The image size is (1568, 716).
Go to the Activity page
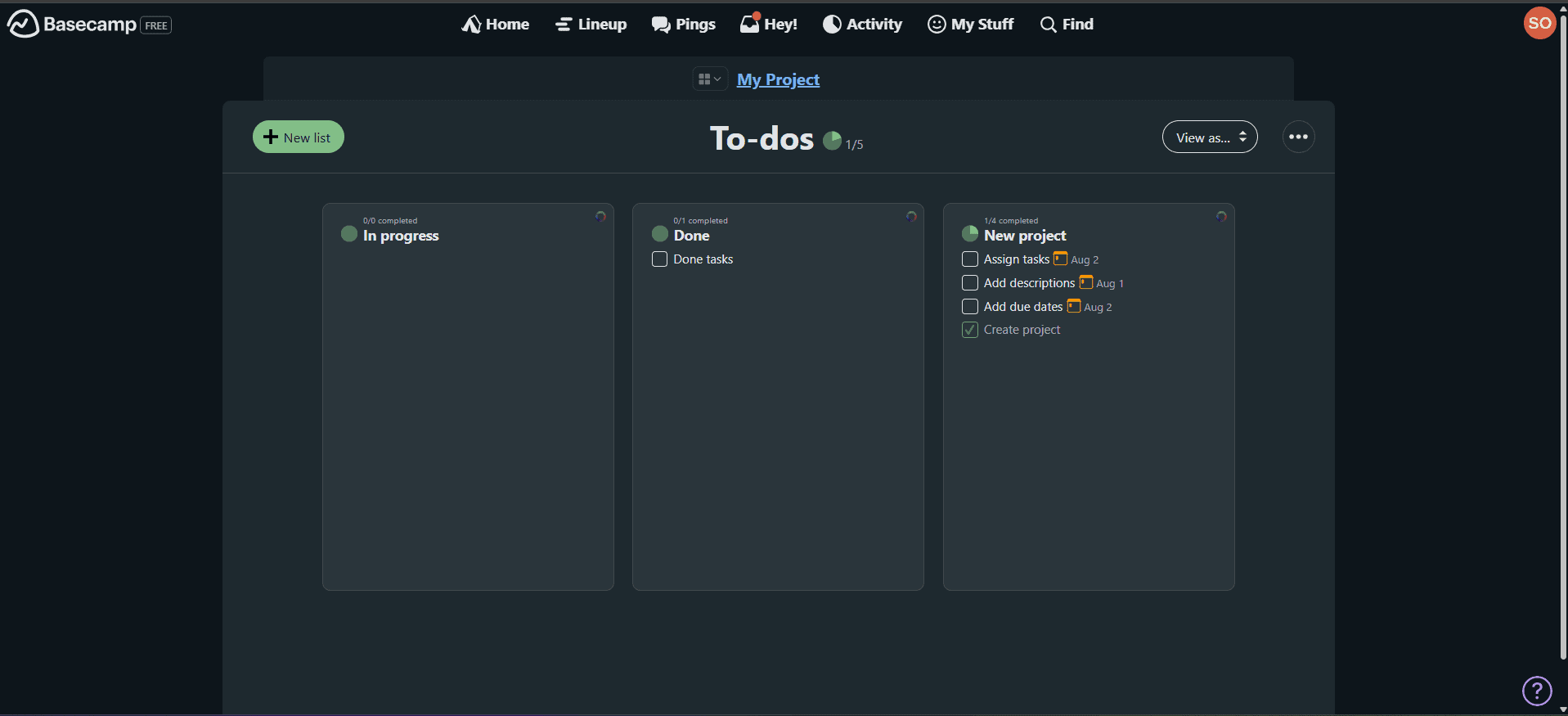862,25
